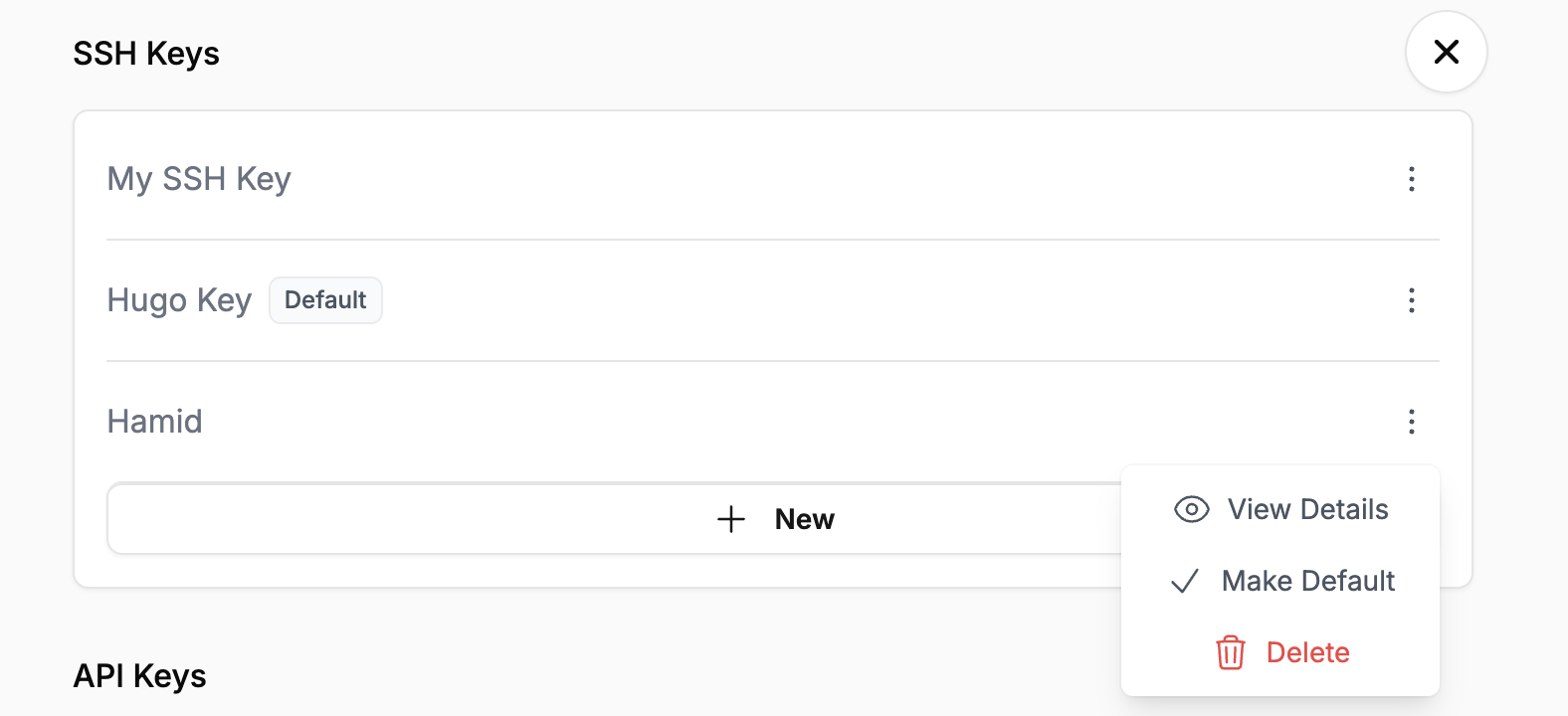Click the checkmark icon beside Make Default

pos(1185,581)
